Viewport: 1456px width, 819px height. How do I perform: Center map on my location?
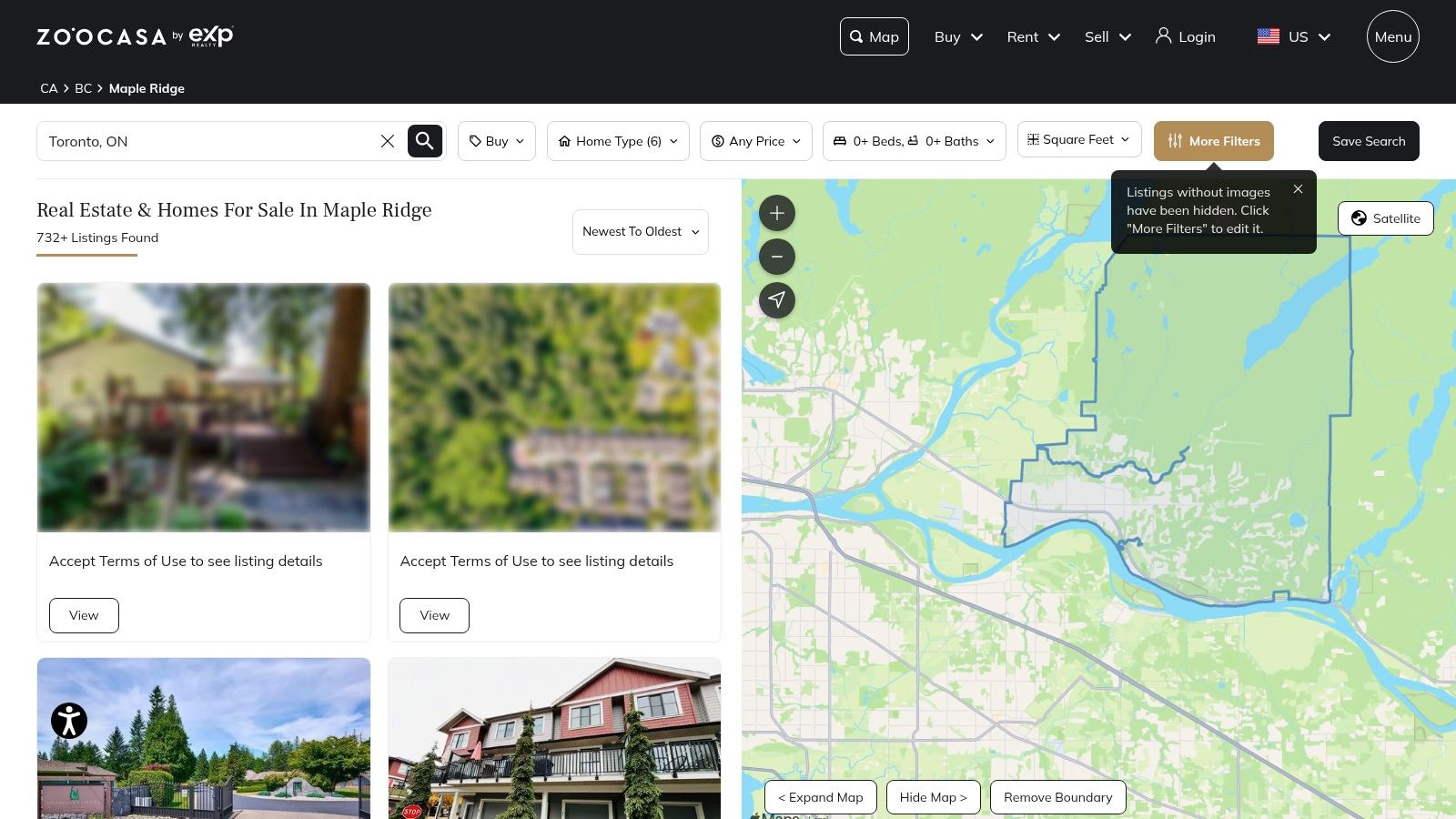point(777,300)
